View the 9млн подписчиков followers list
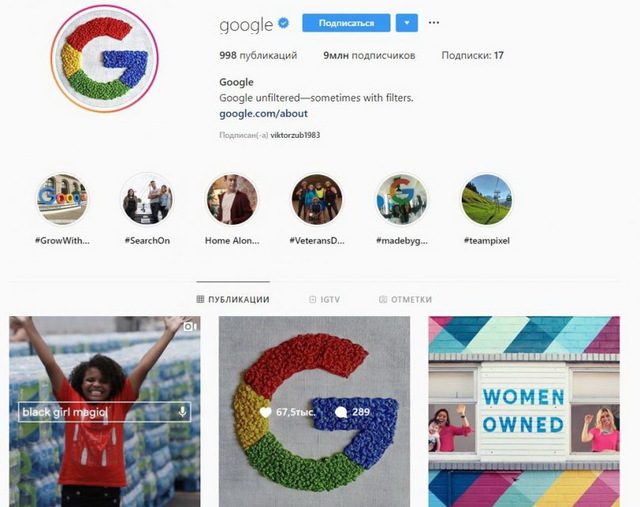The width and height of the screenshot is (640, 507). coord(369,56)
